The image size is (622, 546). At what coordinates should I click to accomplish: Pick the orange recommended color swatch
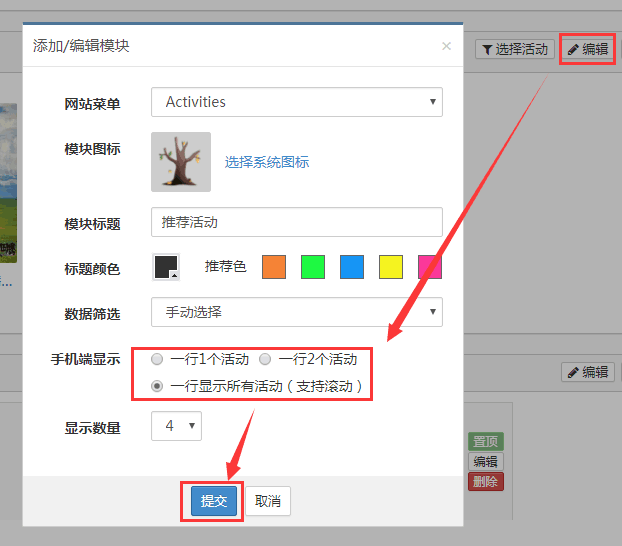[x=274, y=267]
